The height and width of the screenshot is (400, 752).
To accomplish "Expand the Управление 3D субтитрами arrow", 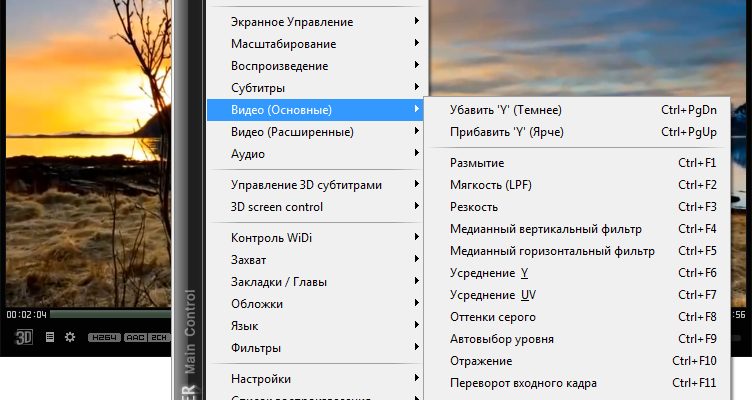I will click(416, 184).
